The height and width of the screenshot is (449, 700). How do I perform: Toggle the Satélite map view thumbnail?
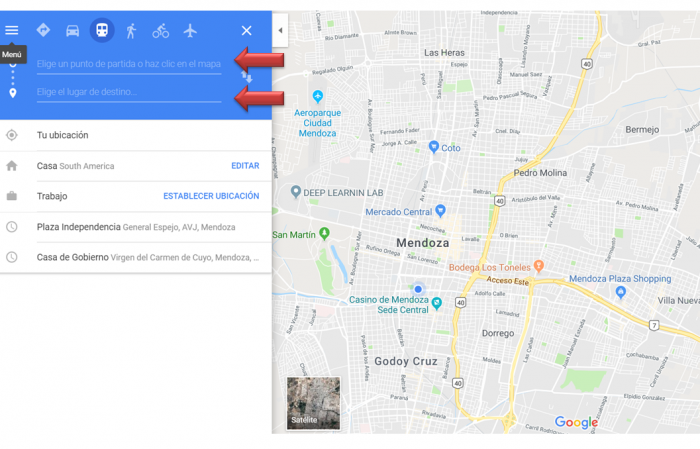[313, 403]
